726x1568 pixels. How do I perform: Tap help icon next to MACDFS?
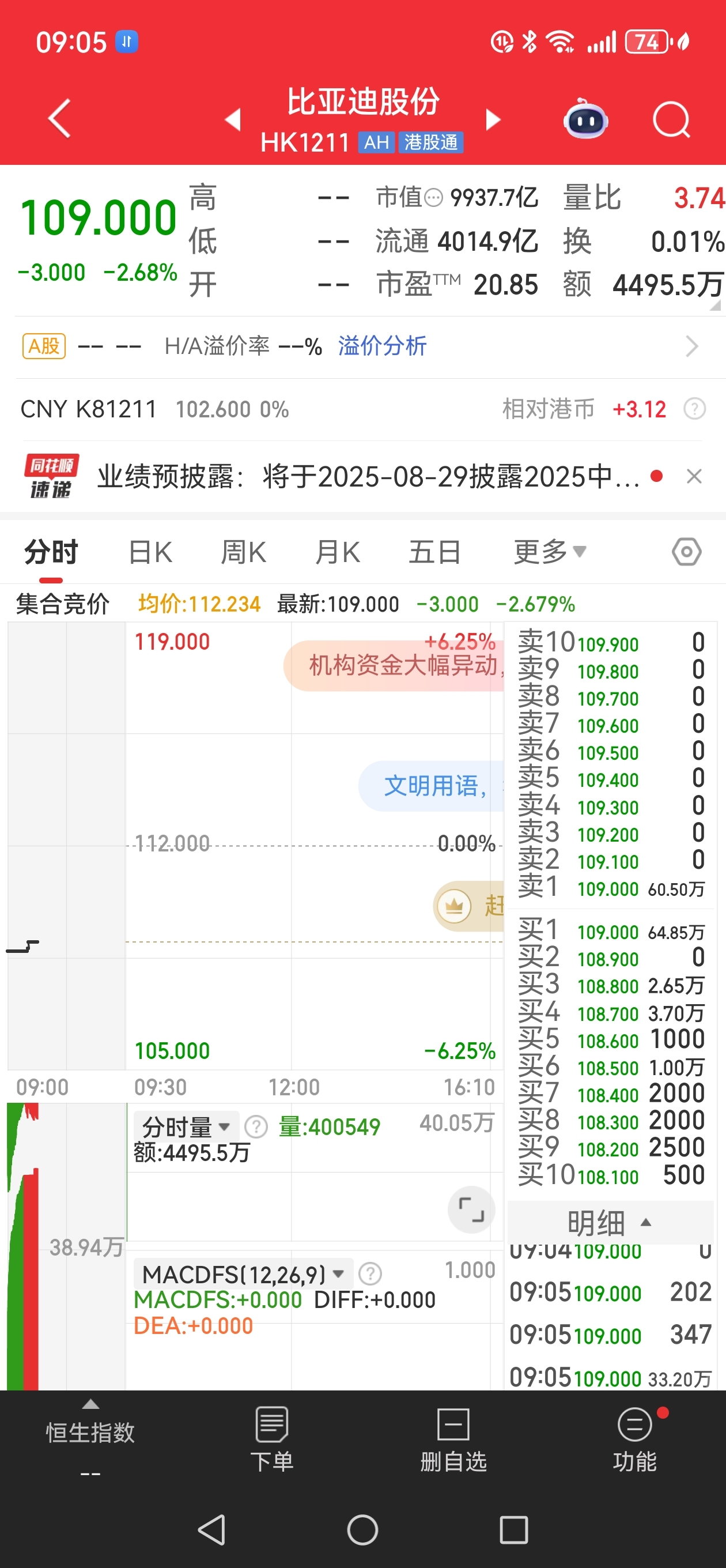(x=370, y=1273)
